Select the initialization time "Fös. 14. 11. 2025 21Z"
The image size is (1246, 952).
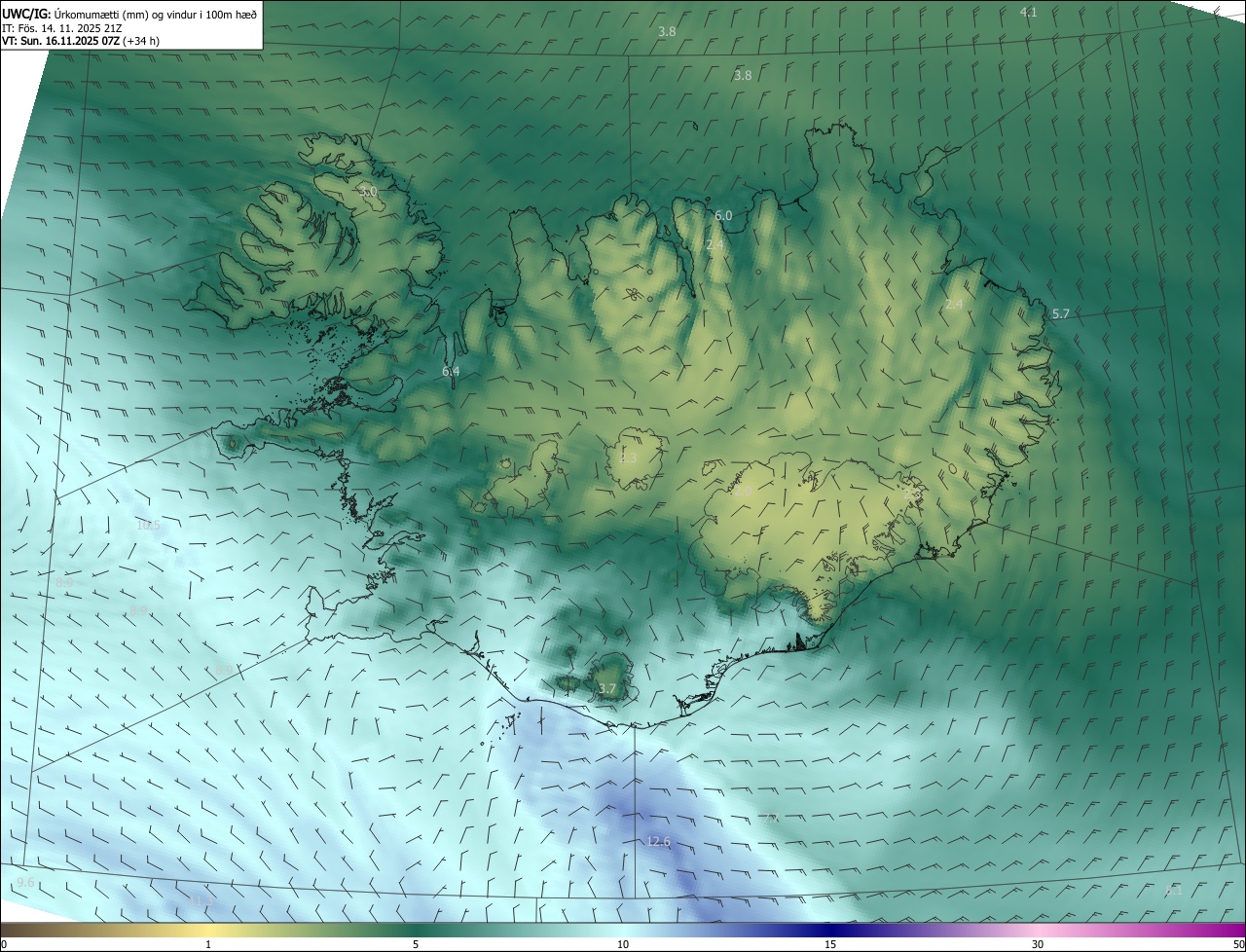click(70, 27)
